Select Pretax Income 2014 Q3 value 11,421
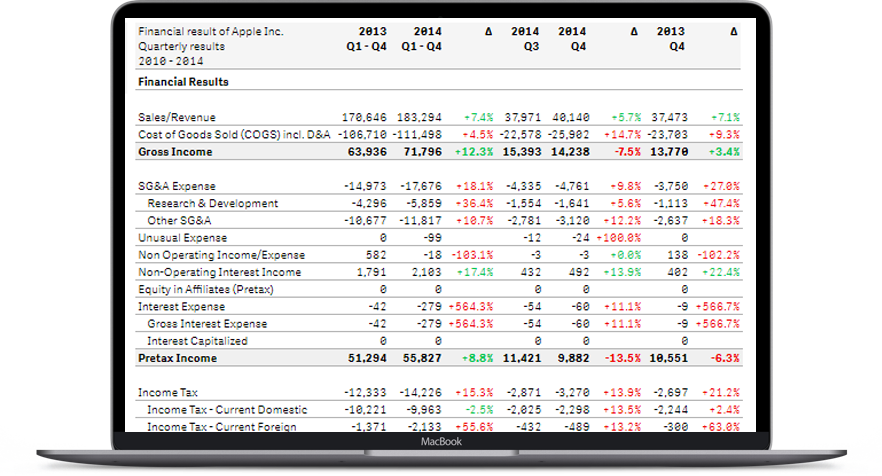 (521, 358)
